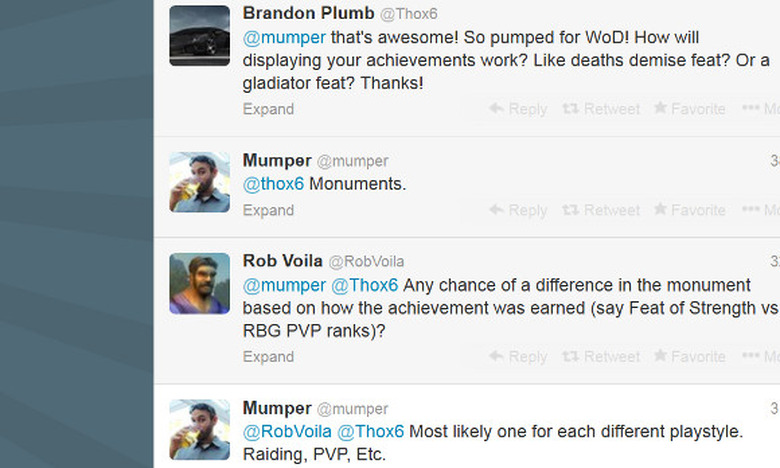Reply to Brandon Plumb's tweet

point(518,109)
